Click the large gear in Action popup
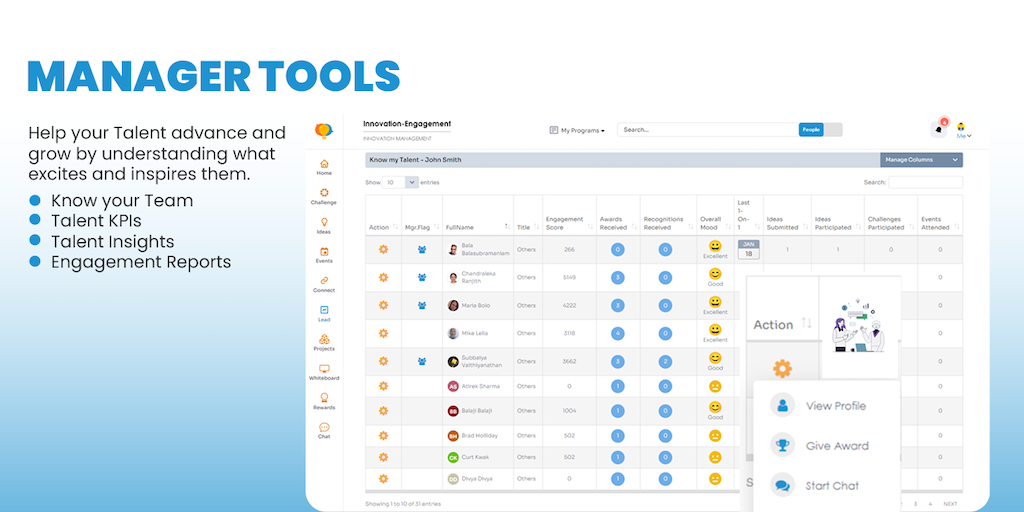This screenshot has height=512, width=1024. 782,368
